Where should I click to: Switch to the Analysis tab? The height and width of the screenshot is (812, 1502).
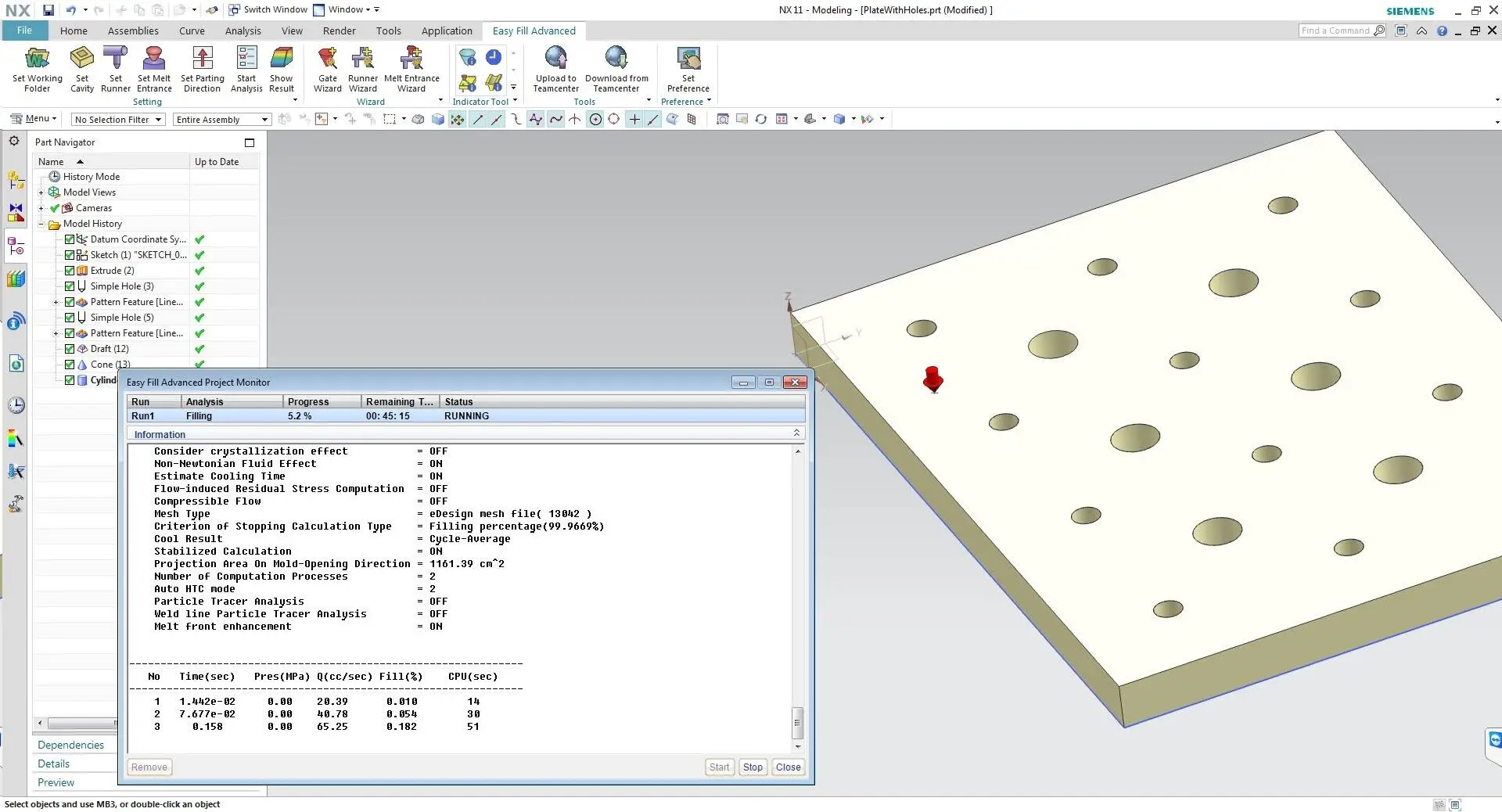pos(243,31)
